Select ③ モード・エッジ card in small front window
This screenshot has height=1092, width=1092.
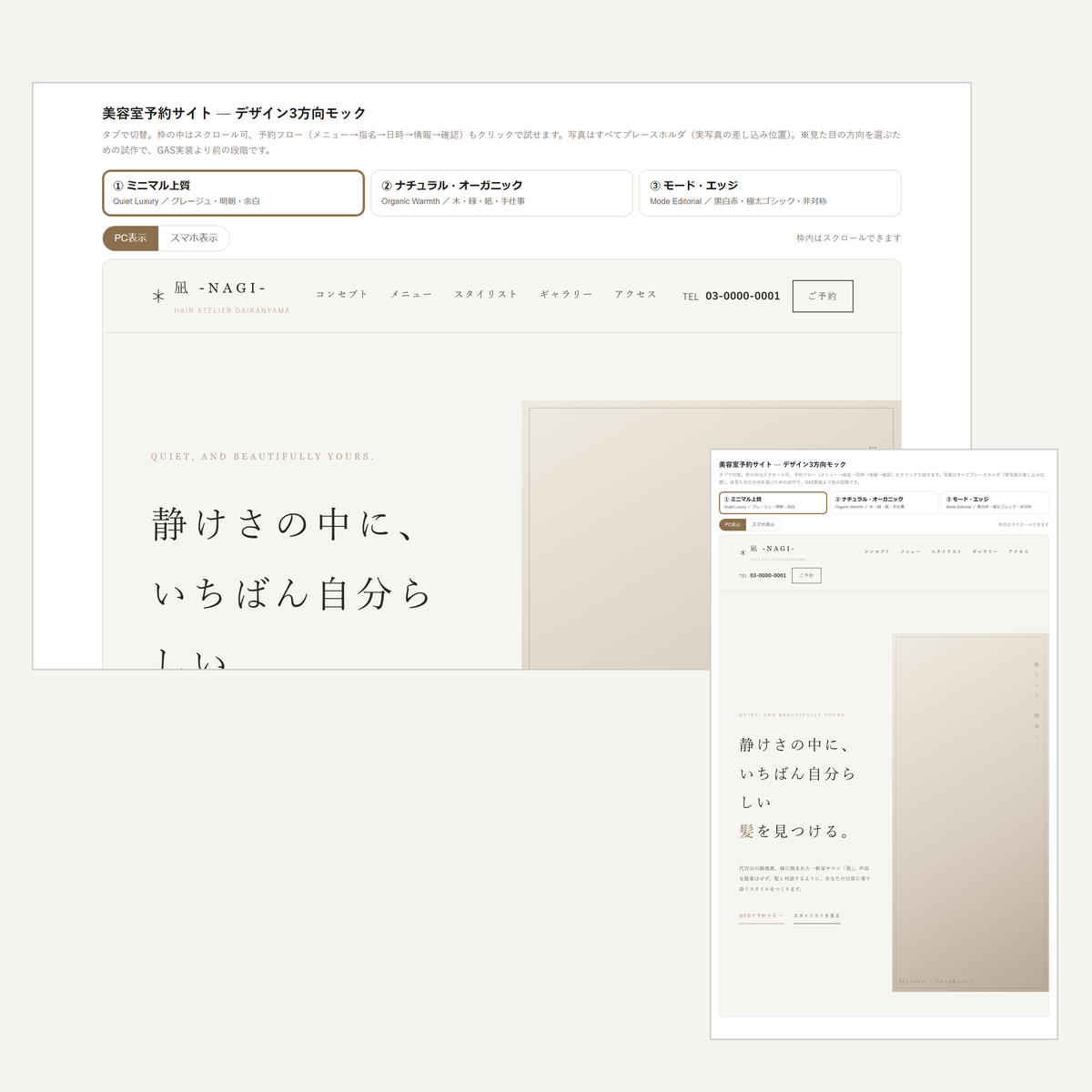995,502
